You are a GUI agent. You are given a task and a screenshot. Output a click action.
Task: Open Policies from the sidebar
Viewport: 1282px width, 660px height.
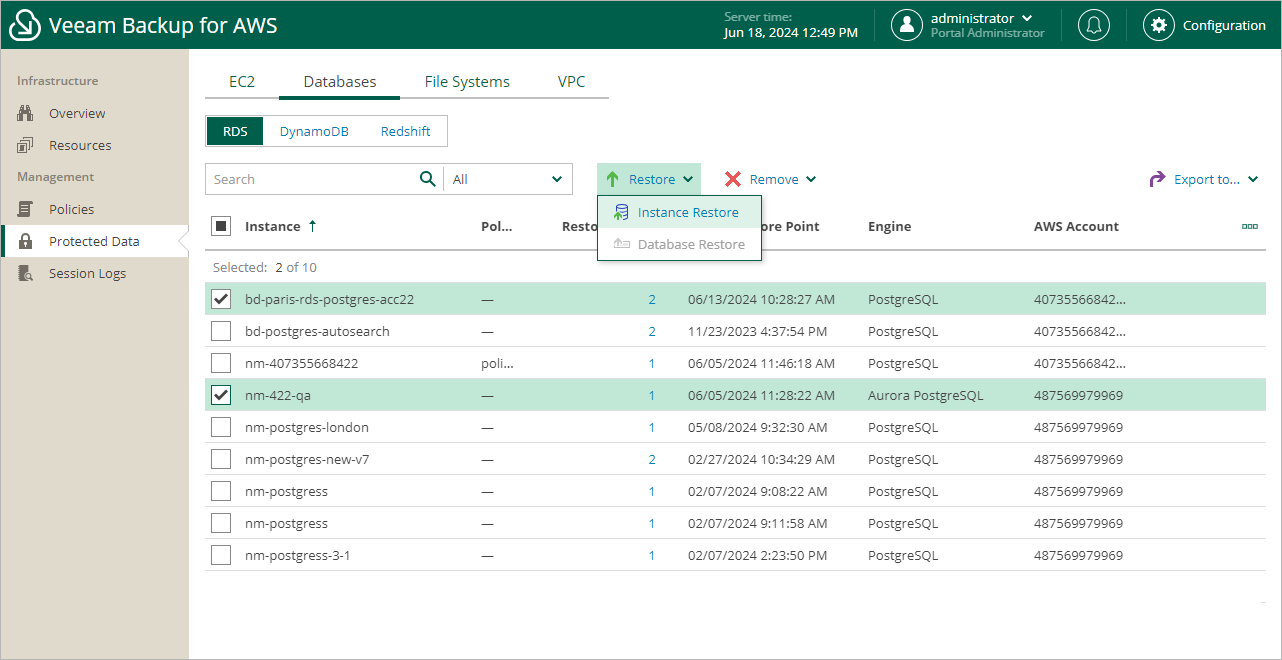(71, 209)
